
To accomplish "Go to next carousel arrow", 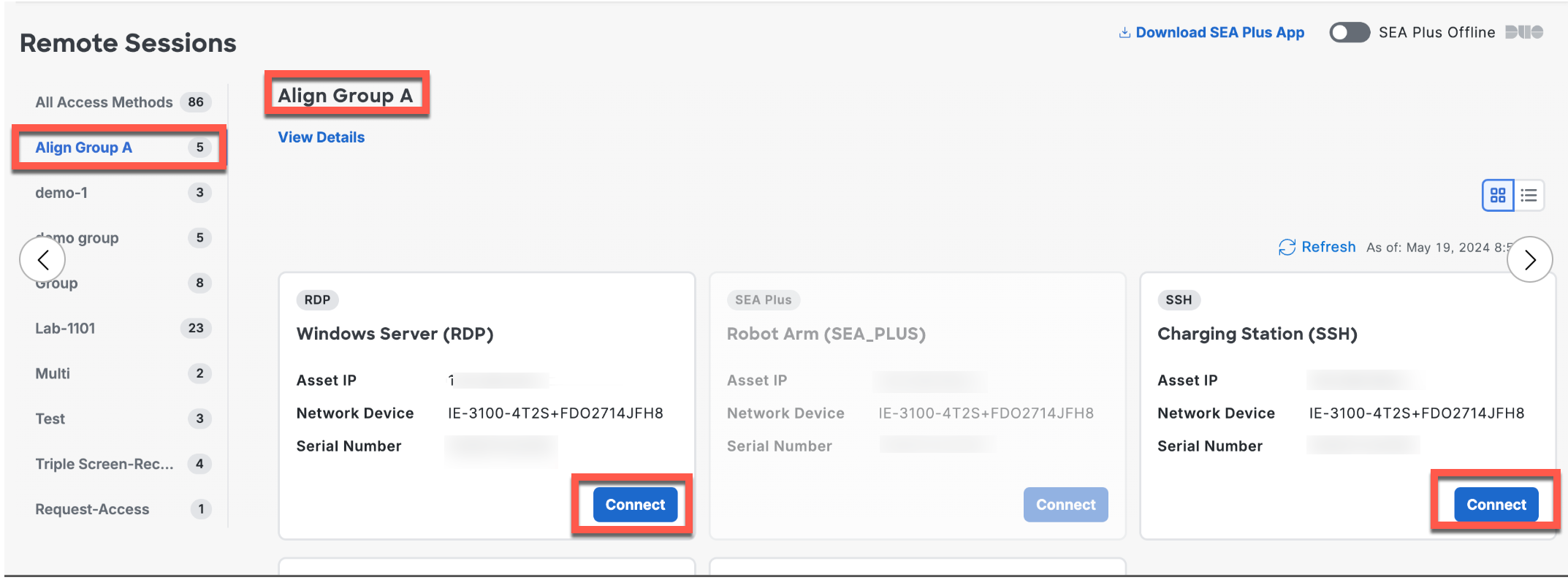I will pos(1529,259).
